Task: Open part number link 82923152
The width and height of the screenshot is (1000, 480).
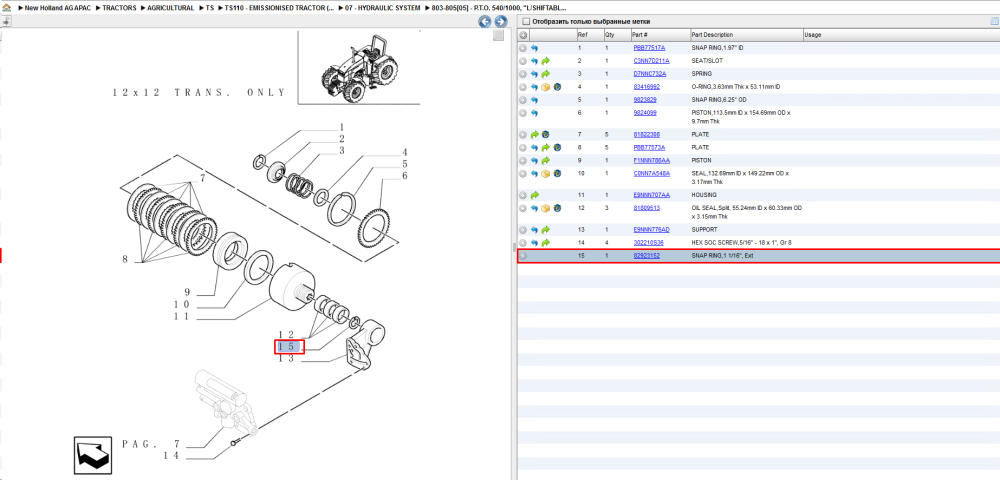Action: (646, 256)
